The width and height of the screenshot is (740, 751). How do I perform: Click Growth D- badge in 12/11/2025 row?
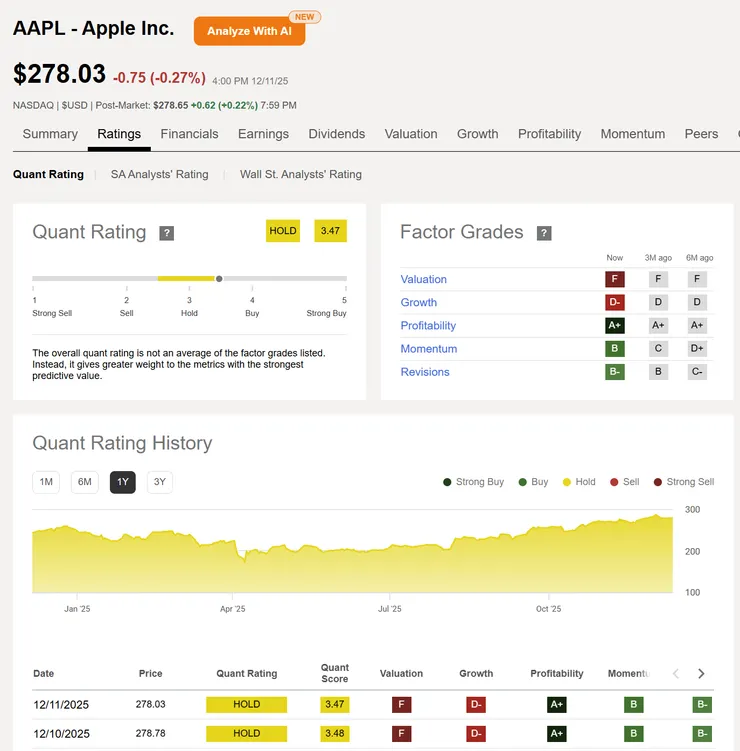[x=476, y=705]
